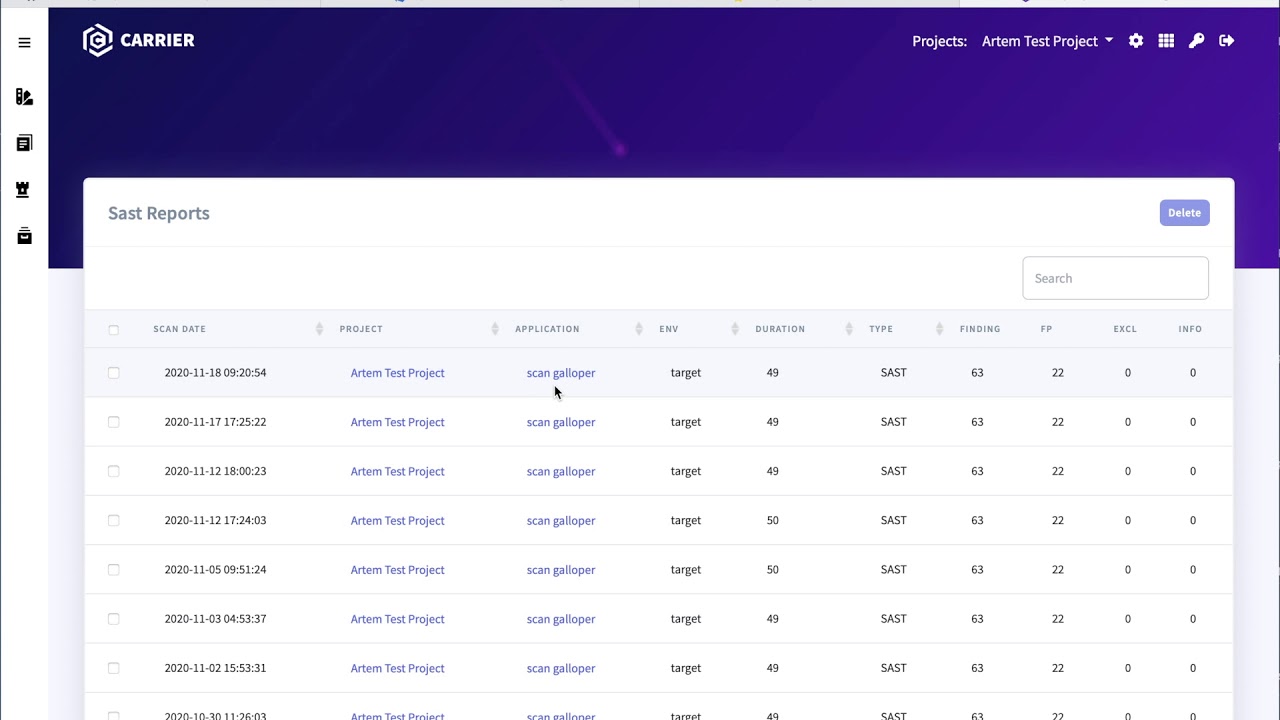1280x720 pixels.
Task: Sort by Duration column arrows
Action: click(x=849, y=329)
